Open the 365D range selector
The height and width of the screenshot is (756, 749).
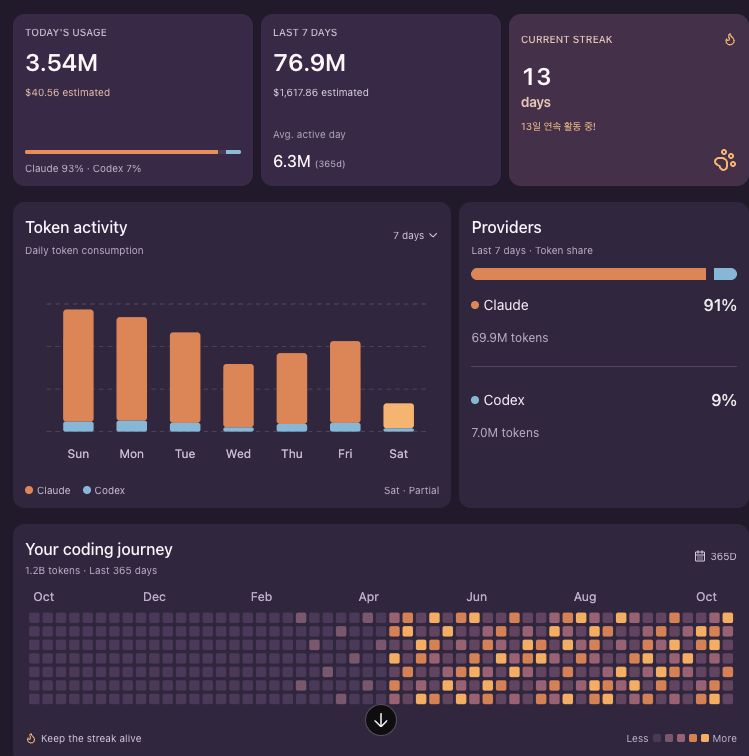pos(716,556)
